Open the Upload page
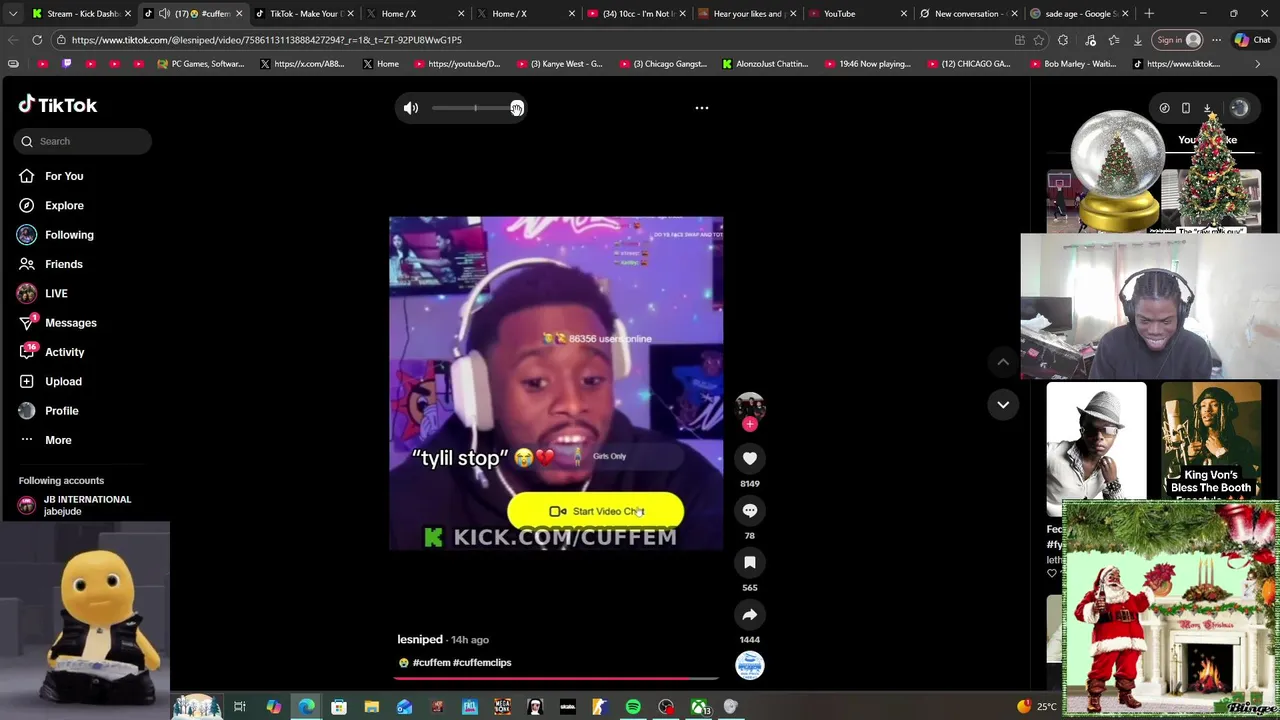 point(63,381)
